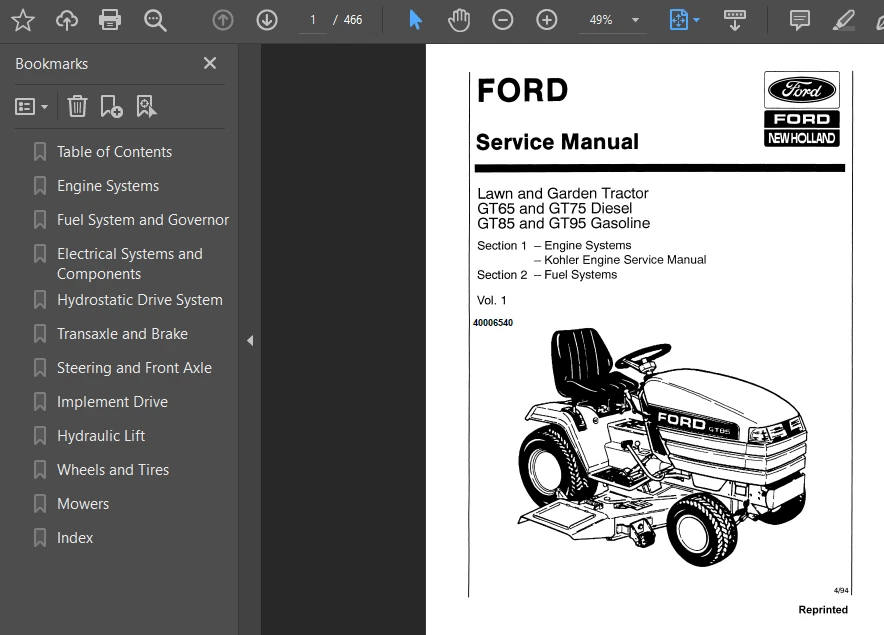
Task: Delete the selected bookmark
Action: pyautogui.click(x=77, y=106)
